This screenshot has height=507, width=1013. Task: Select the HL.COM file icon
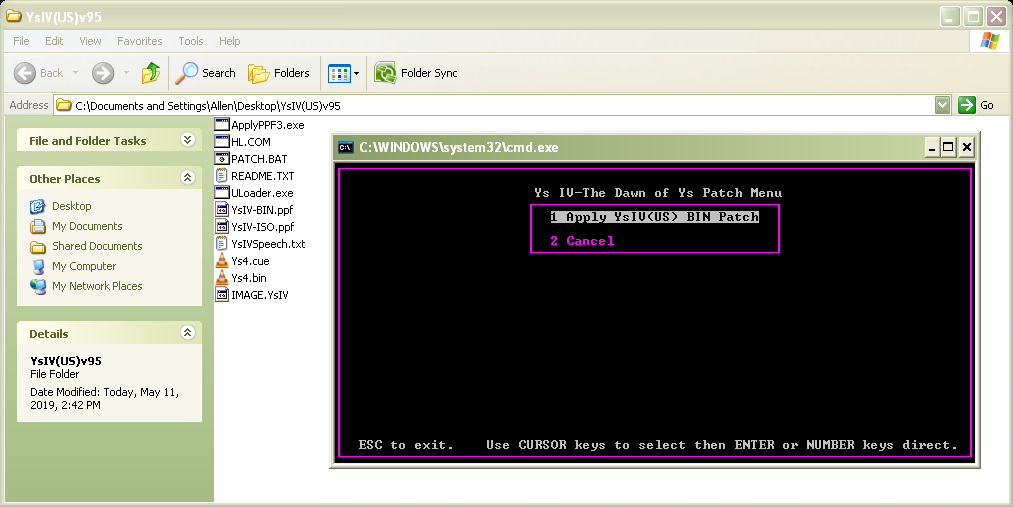(x=222, y=141)
